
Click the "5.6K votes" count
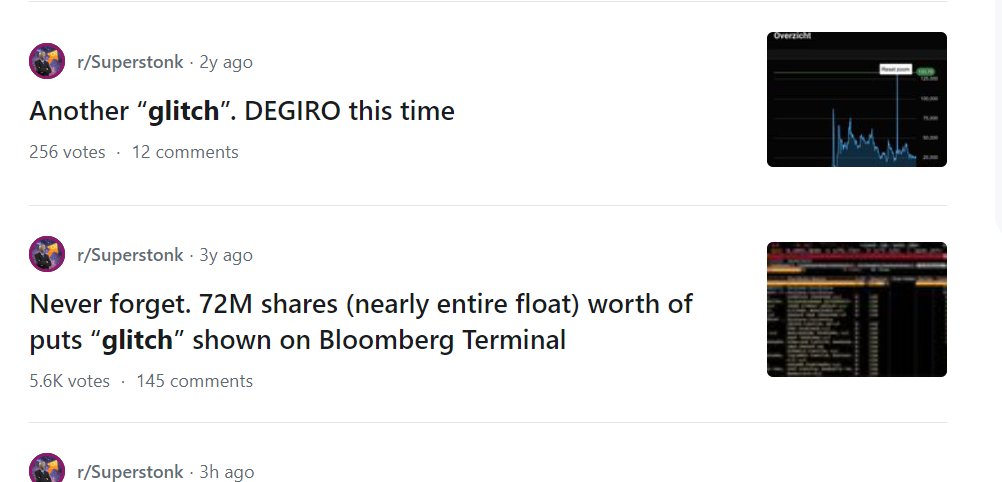70,381
